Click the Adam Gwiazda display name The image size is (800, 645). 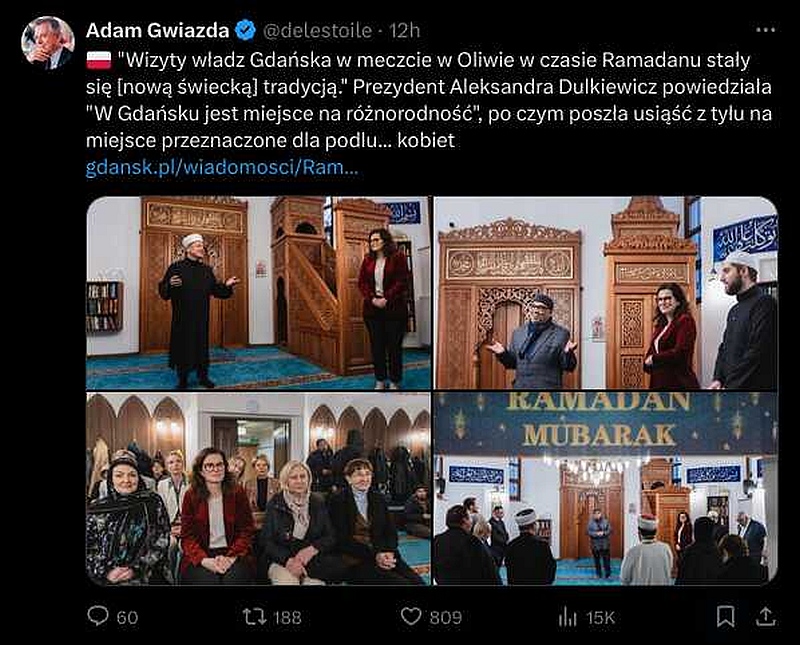pos(158,30)
